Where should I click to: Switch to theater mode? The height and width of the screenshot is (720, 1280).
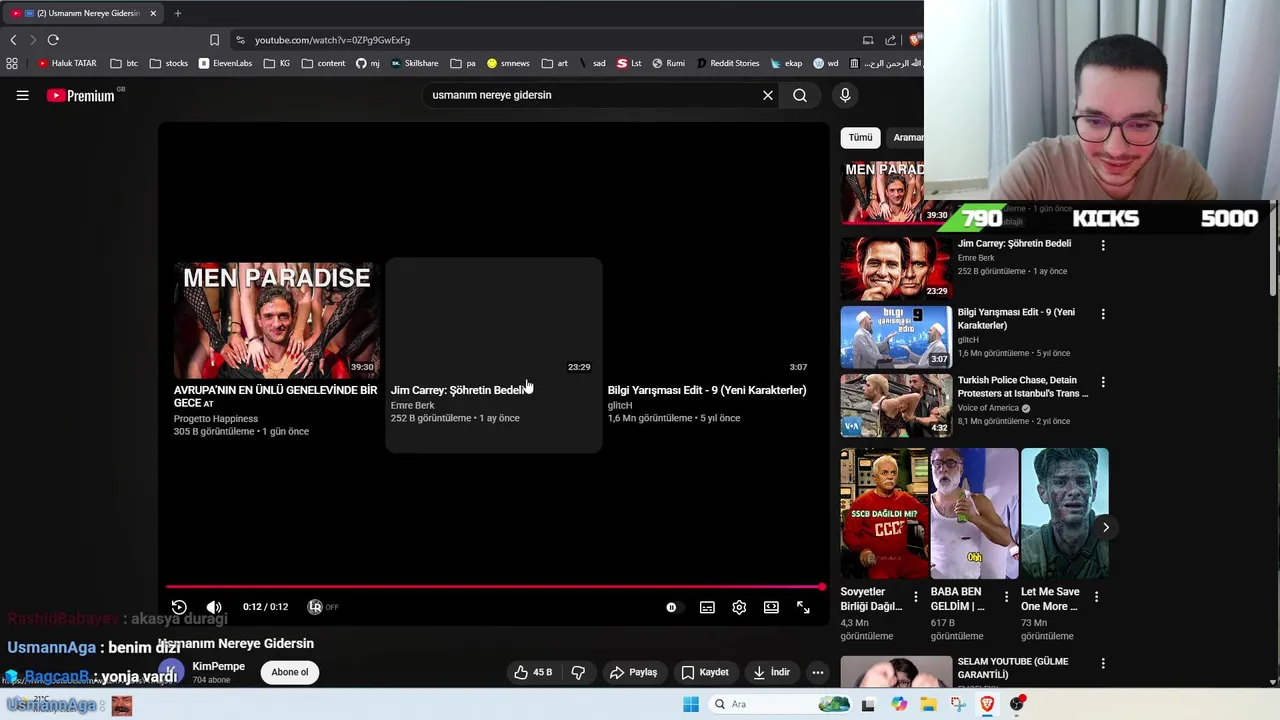(771, 607)
